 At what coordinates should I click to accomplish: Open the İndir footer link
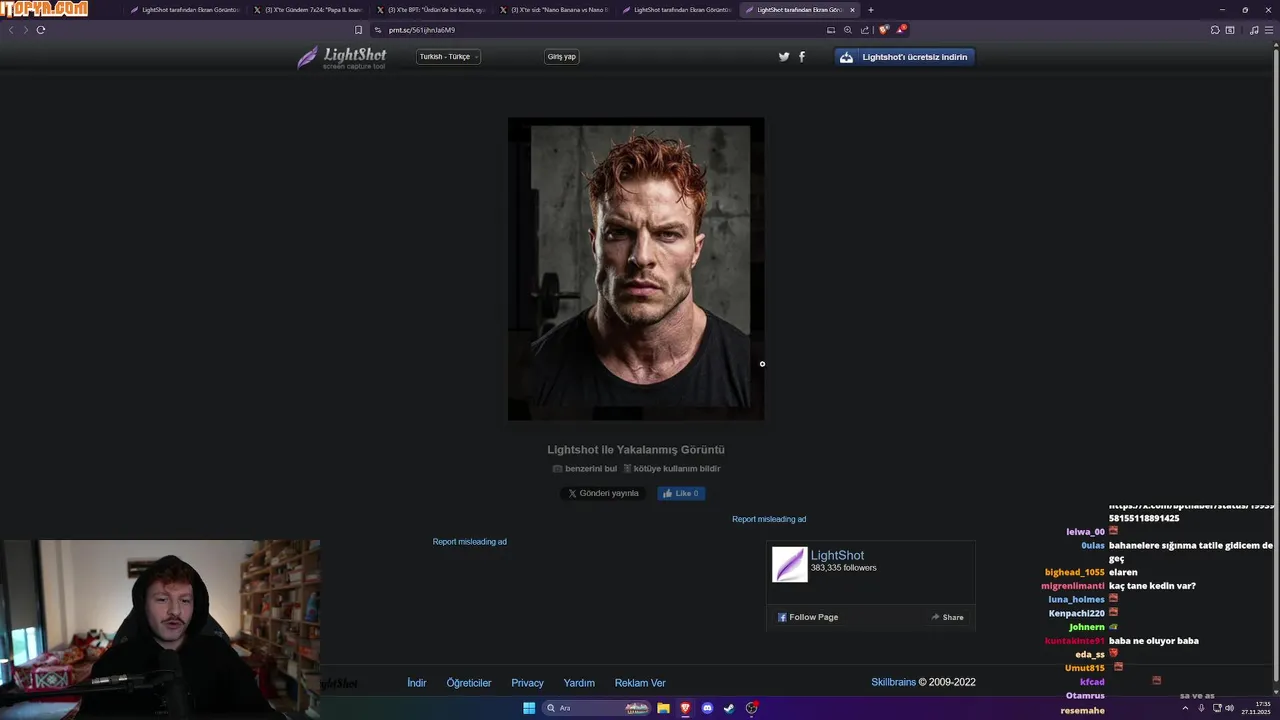417,683
